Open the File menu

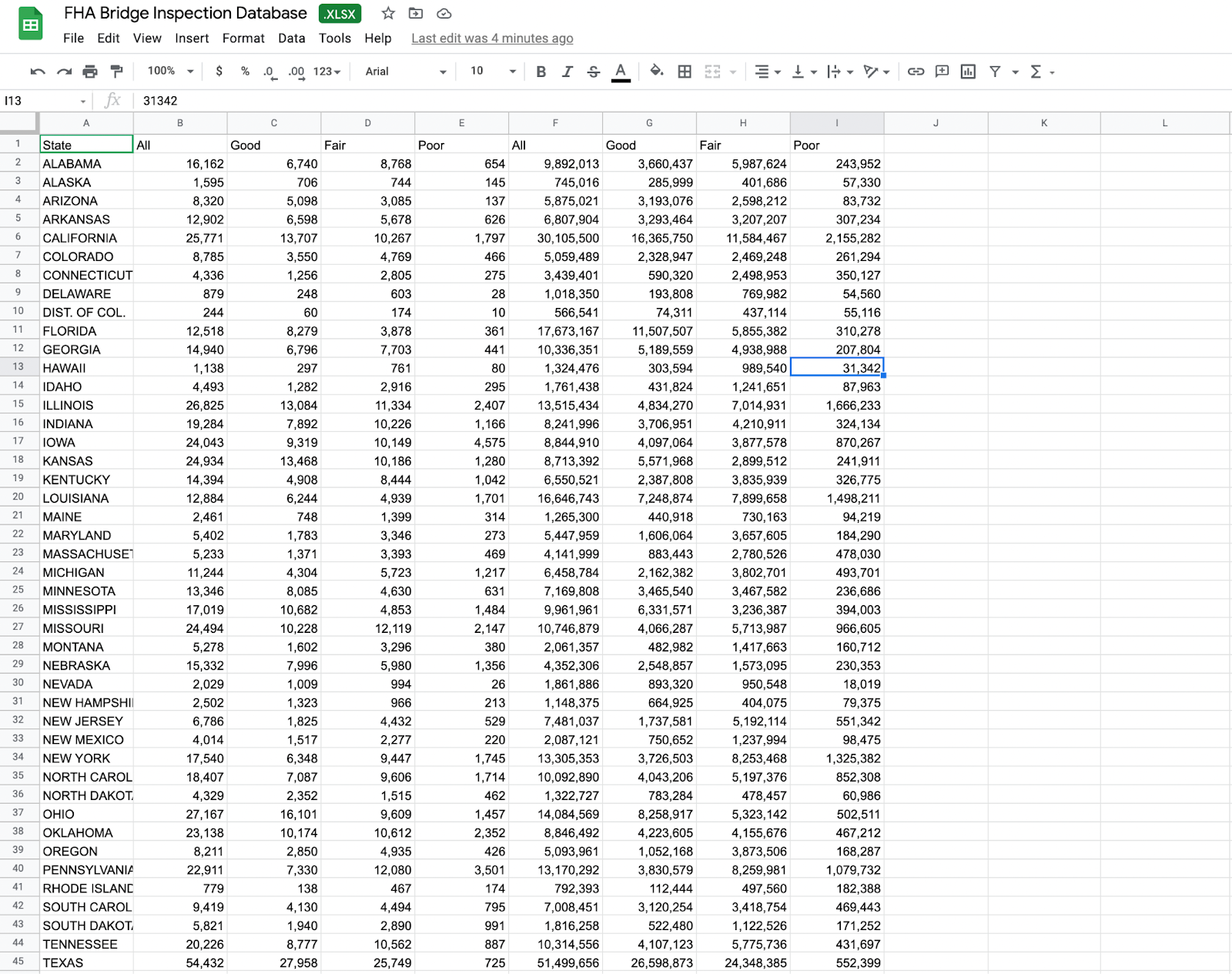tap(74, 38)
